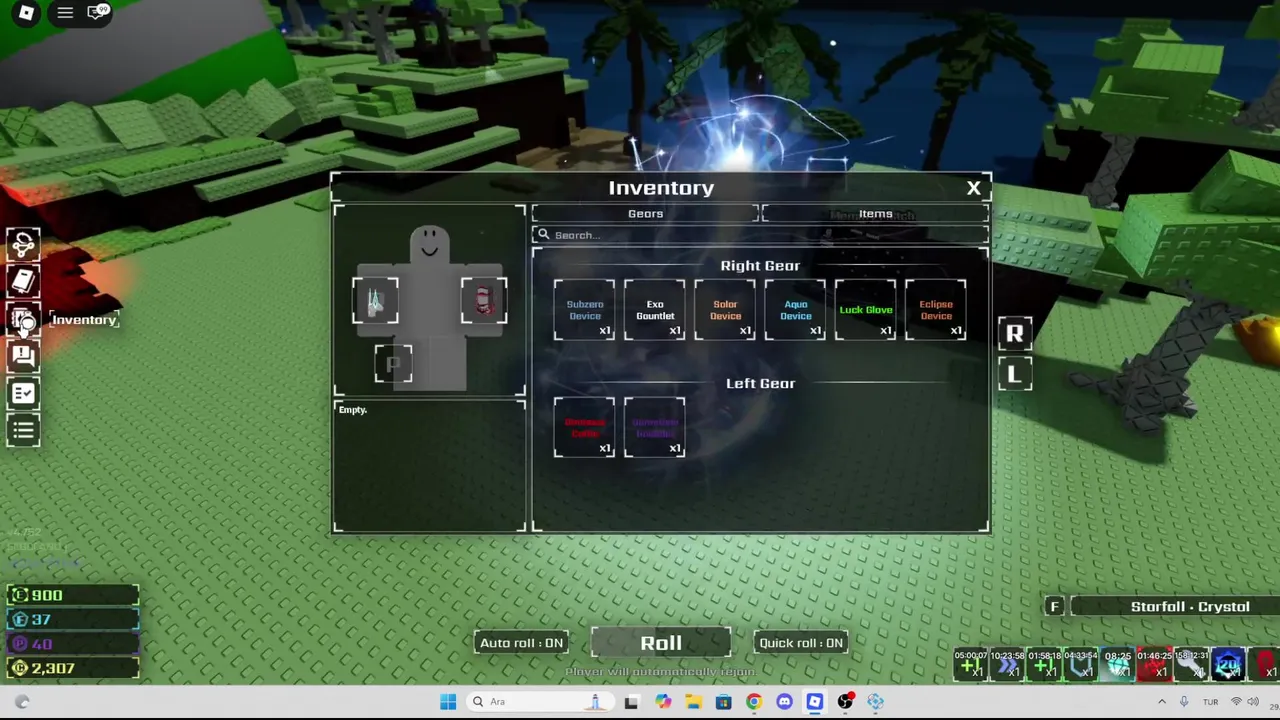1280x720 pixels.
Task: Expand the hidden system tray icons
Action: tap(1162, 702)
